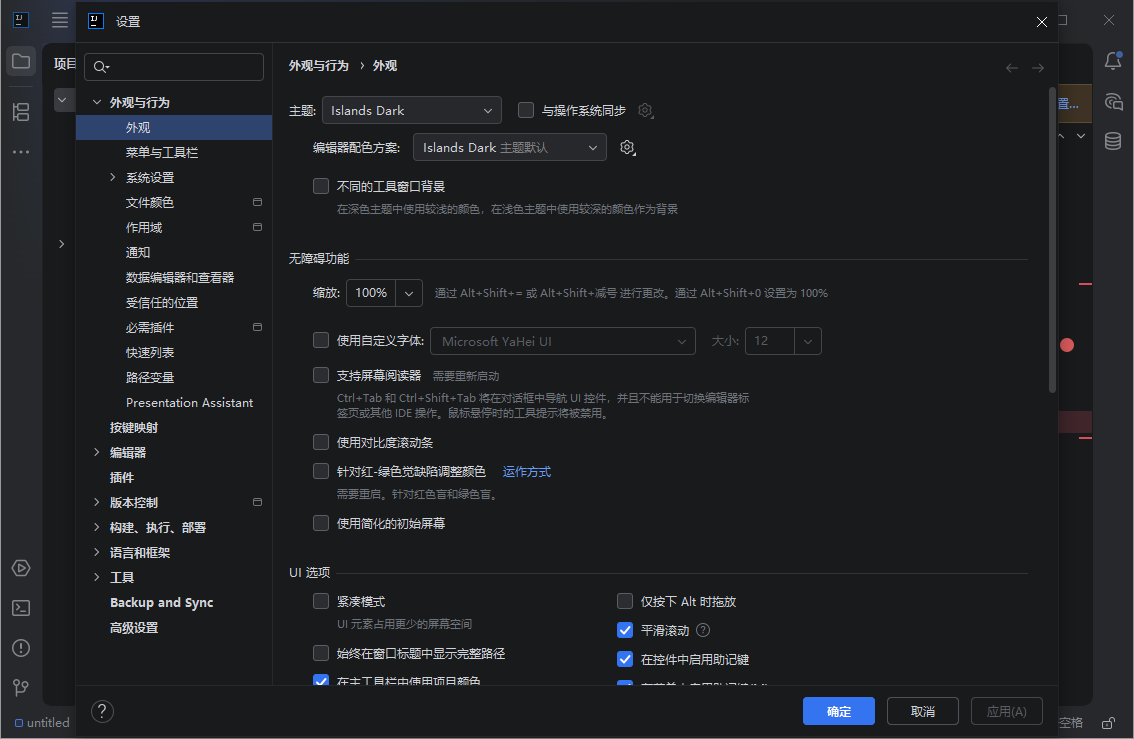Enable 不同的工具窗口背景 option
The image size is (1134, 739).
[x=321, y=185]
